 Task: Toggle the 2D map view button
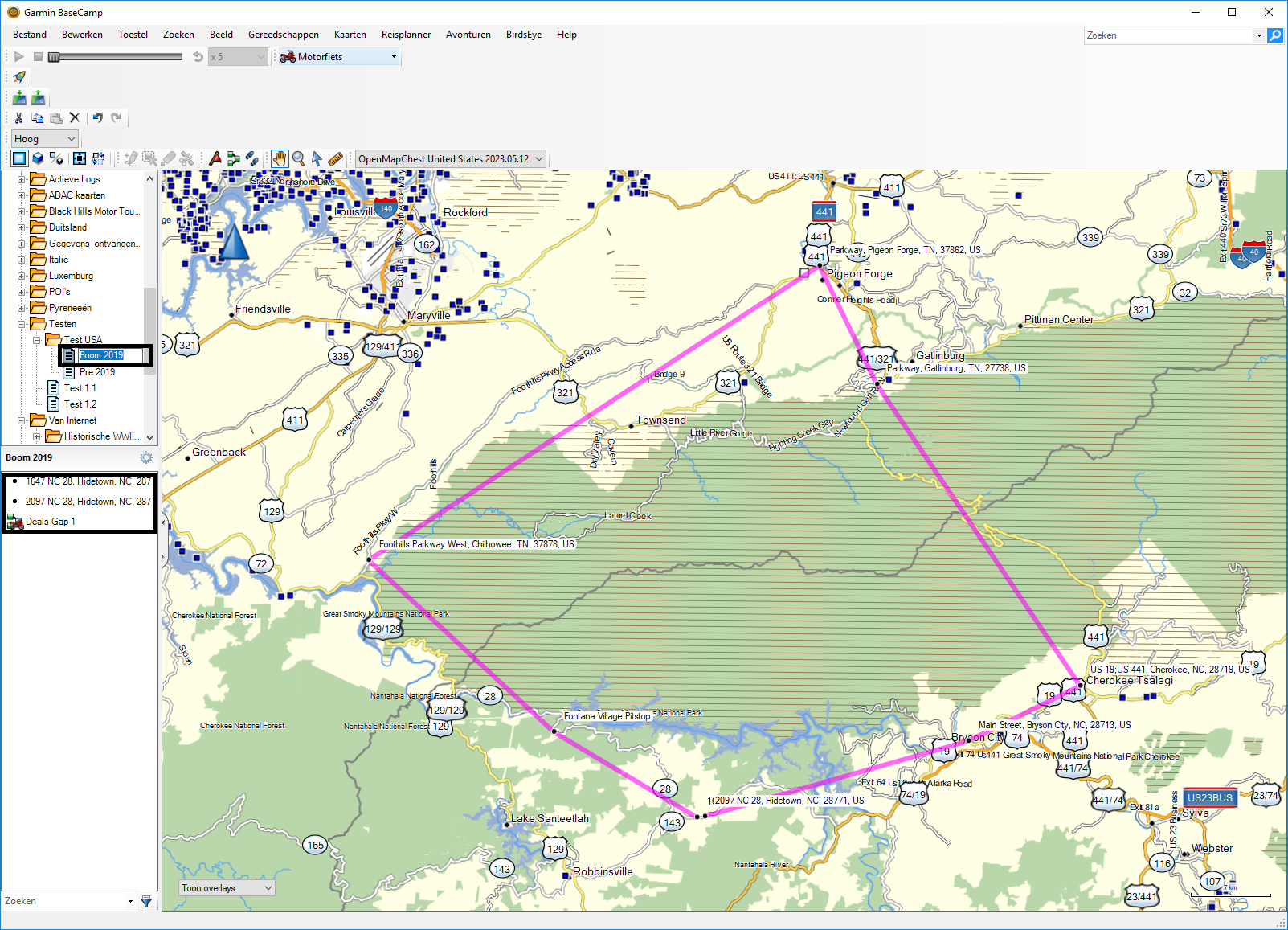click(19, 158)
